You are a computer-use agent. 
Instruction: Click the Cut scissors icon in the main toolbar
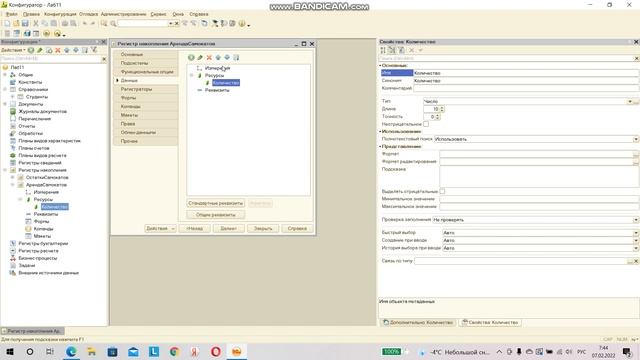(36, 24)
